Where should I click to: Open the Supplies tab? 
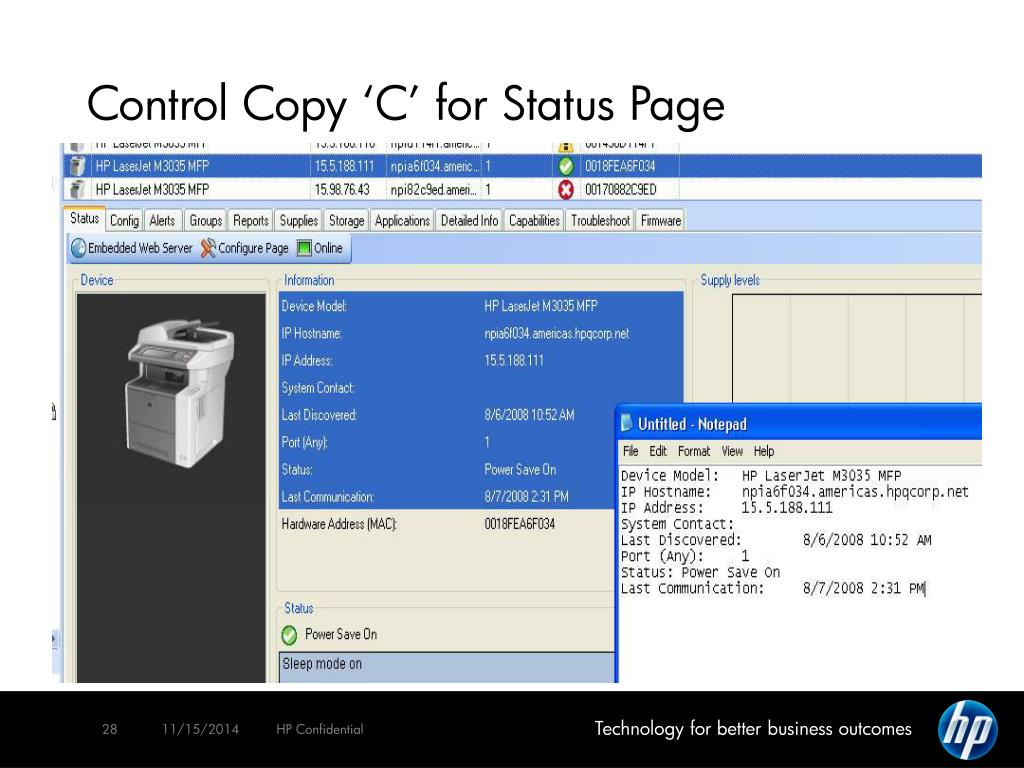coord(298,221)
